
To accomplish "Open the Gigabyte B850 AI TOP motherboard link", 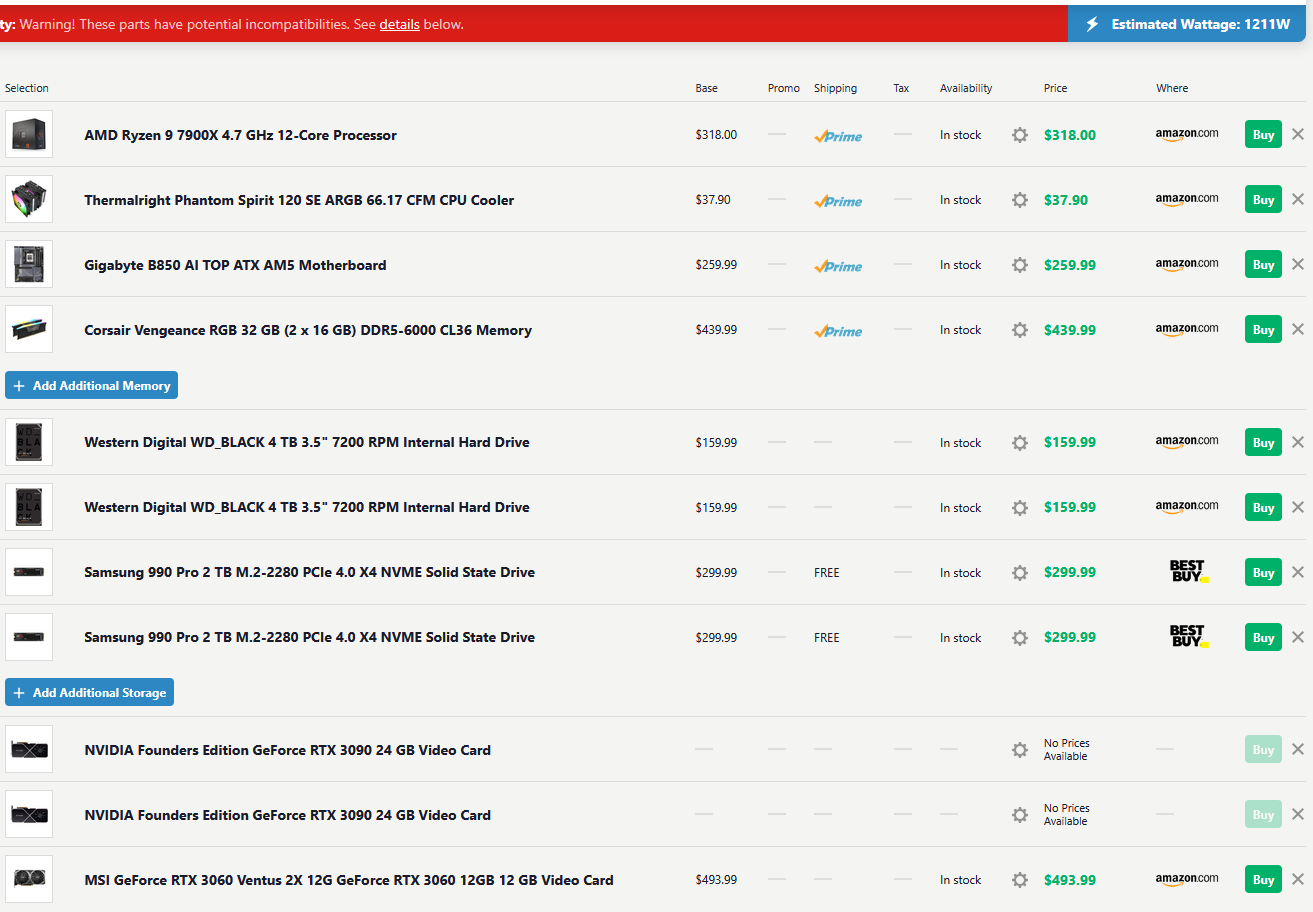I will 235,265.
